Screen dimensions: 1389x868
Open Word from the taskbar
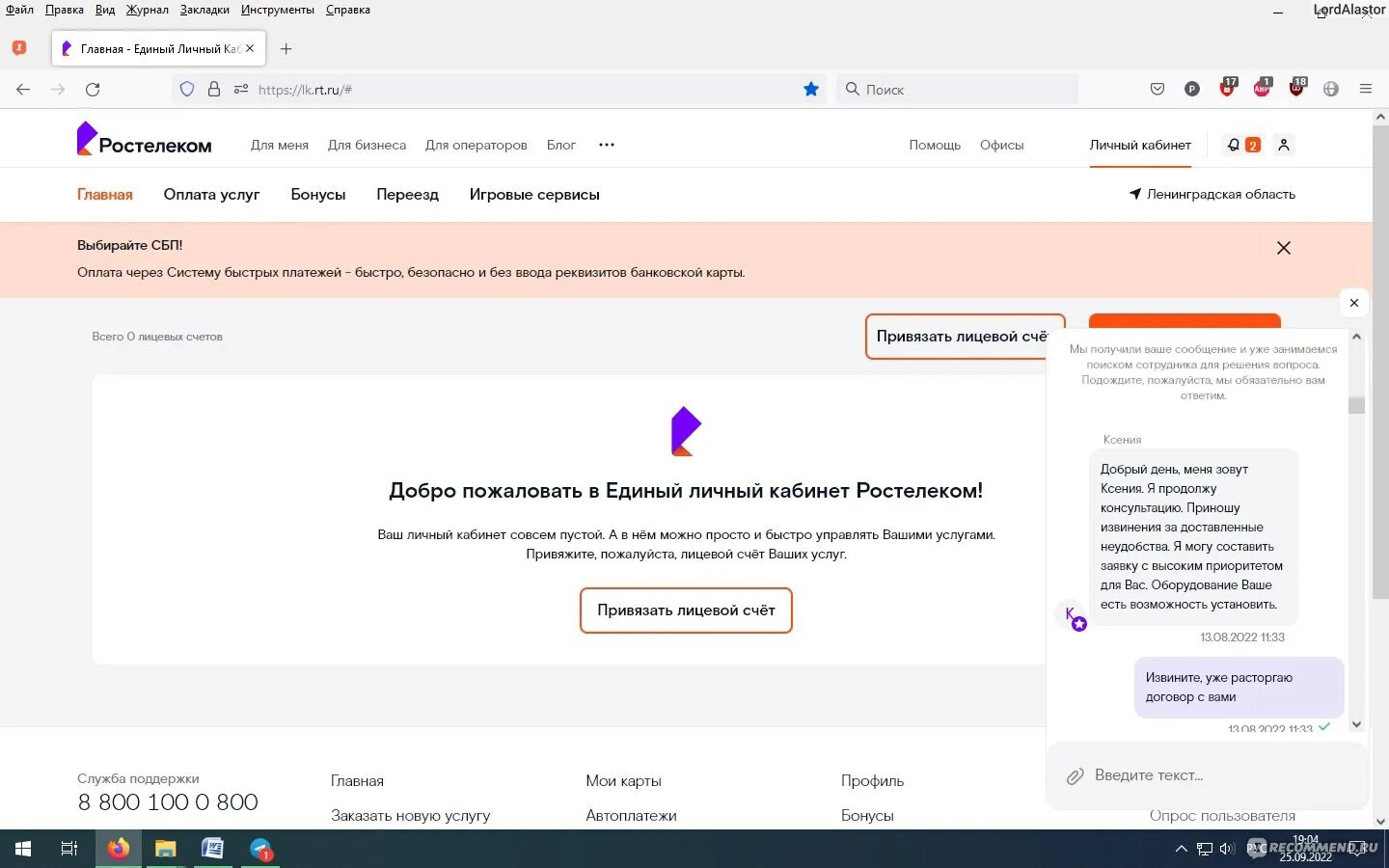point(212,849)
